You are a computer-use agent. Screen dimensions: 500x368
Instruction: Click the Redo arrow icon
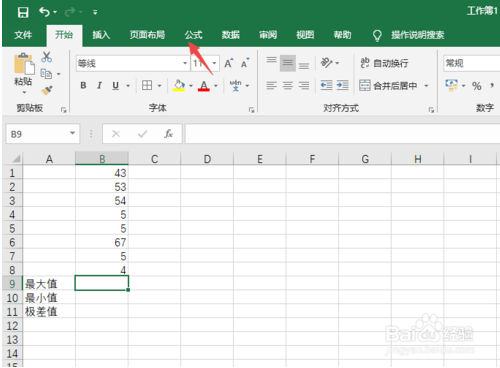coord(70,12)
